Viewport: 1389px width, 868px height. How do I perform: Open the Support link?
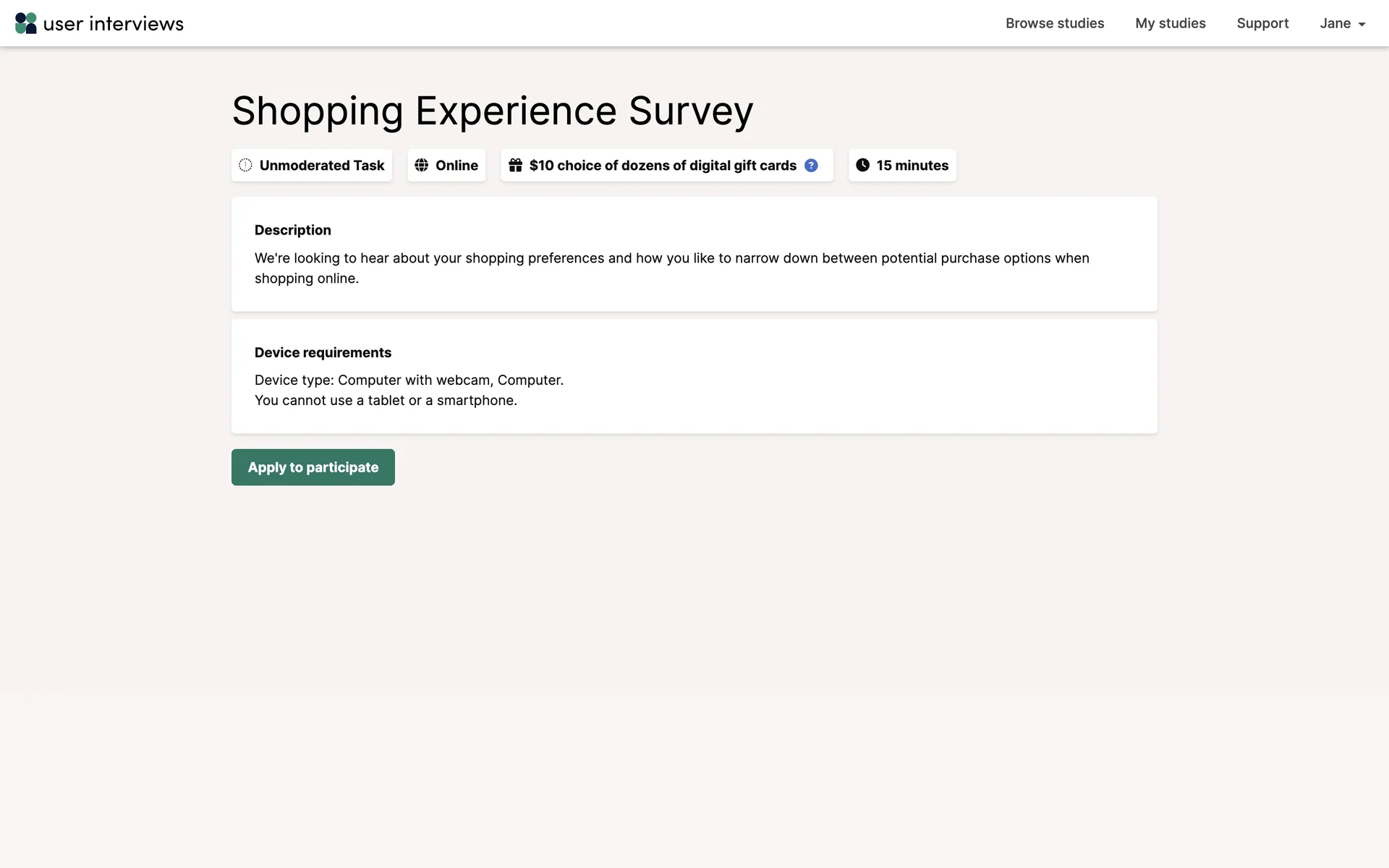pos(1262,23)
